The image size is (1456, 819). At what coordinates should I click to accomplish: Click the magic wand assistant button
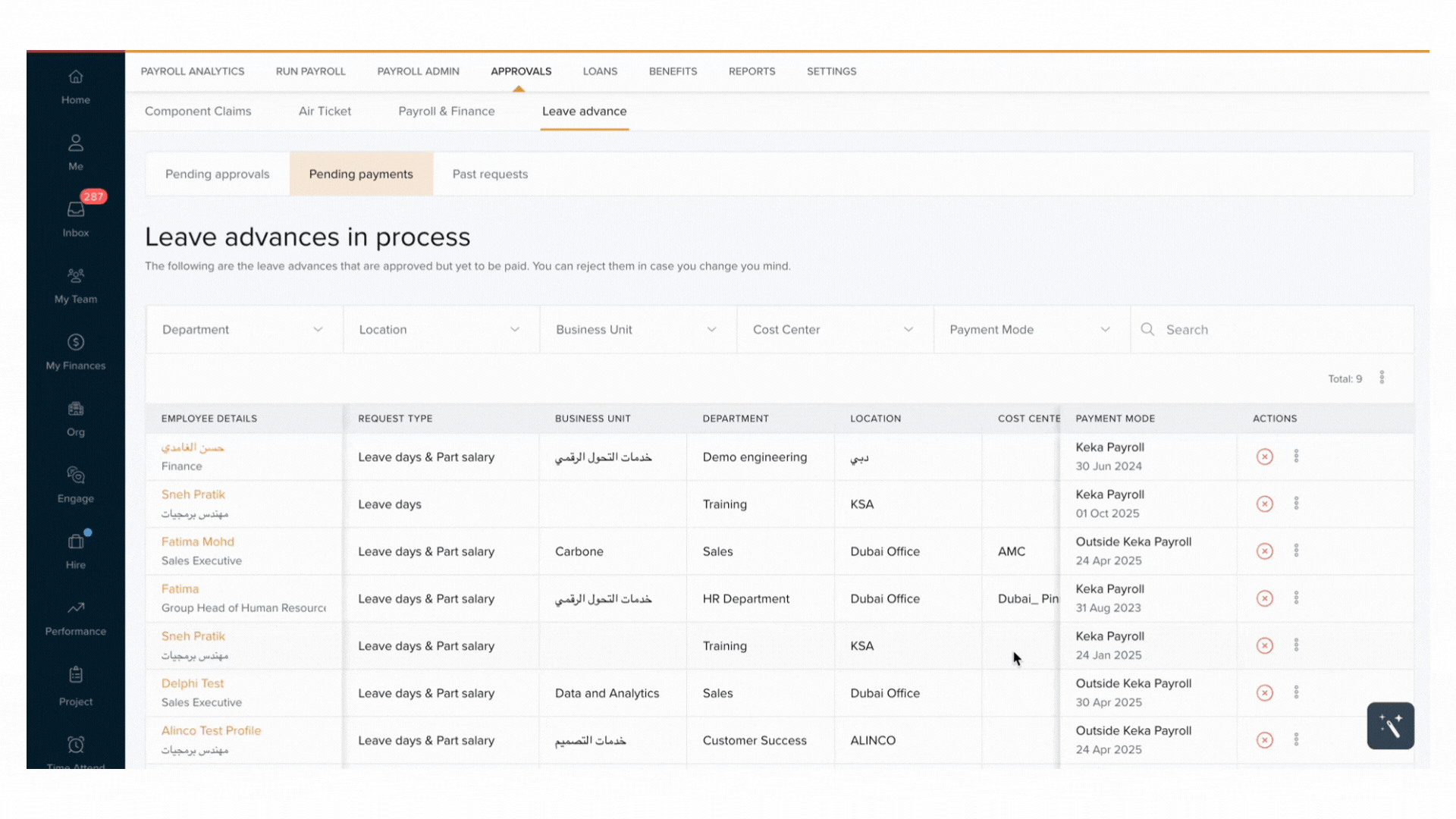(x=1390, y=726)
